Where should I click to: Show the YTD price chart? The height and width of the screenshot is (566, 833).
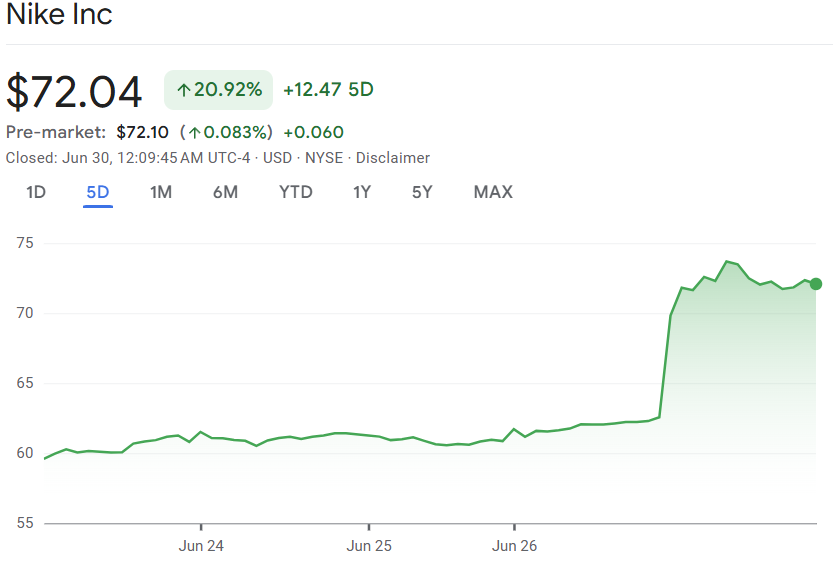[x=295, y=192]
